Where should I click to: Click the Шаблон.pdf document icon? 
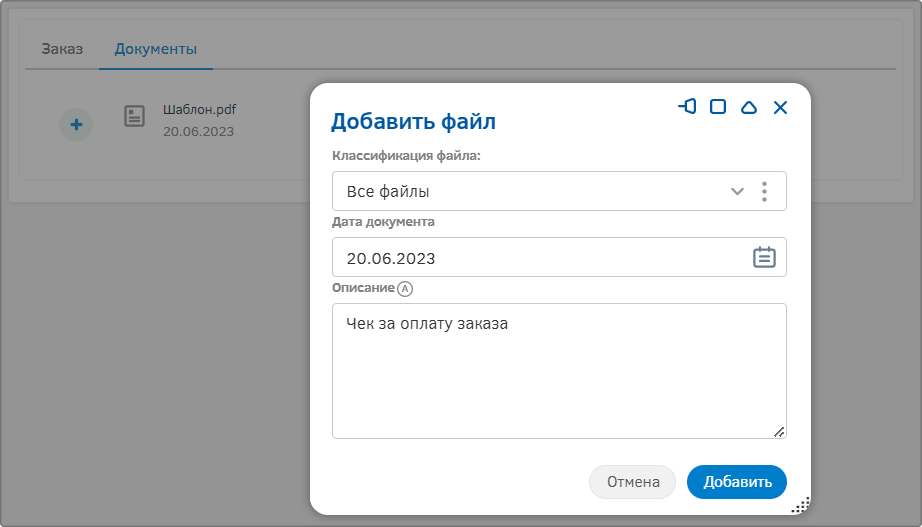(135, 116)
